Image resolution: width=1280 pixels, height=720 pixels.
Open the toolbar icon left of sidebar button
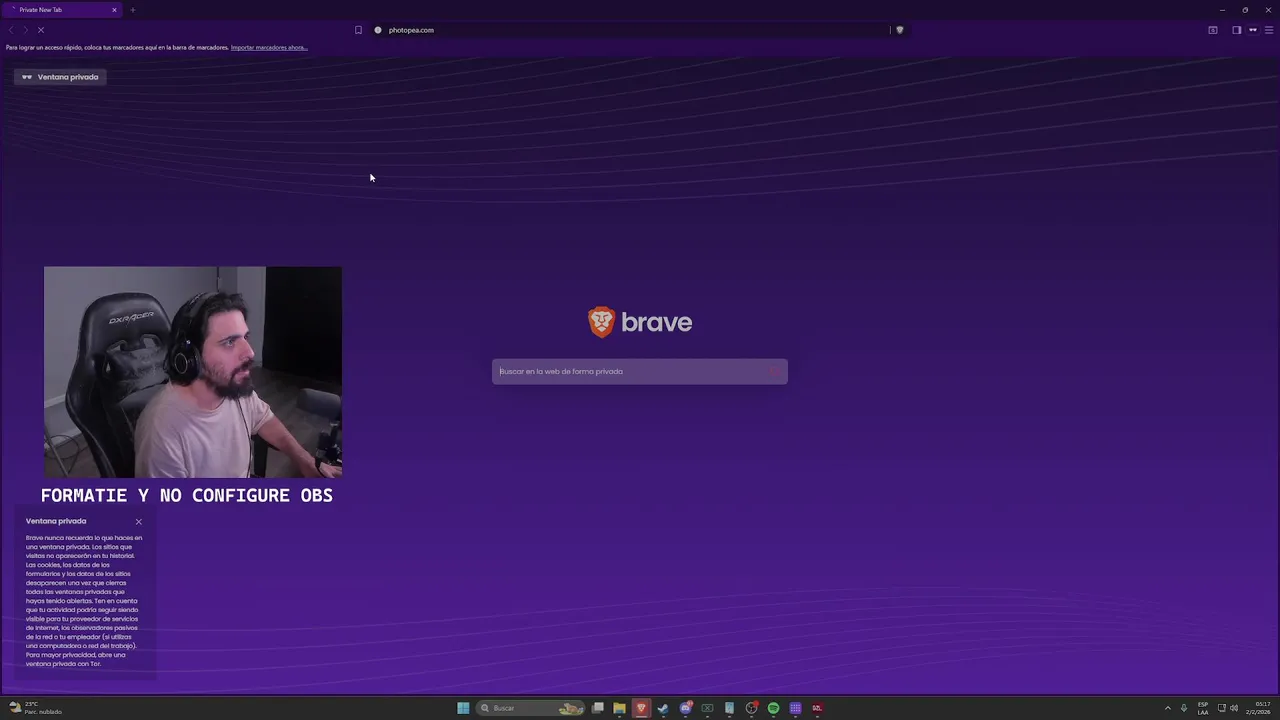coord(1213,30)
